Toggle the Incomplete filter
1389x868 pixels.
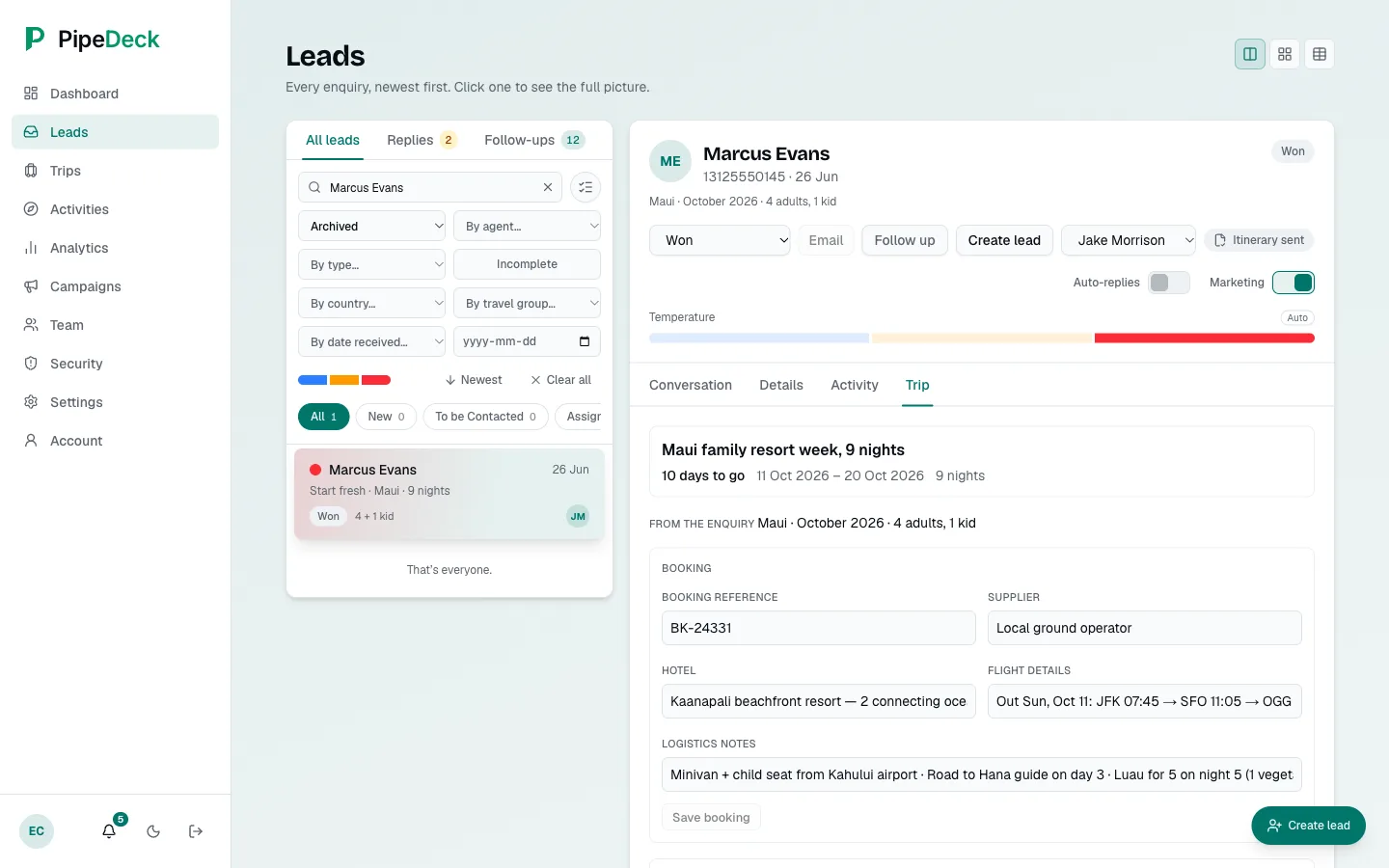click(x=527, y=264)
